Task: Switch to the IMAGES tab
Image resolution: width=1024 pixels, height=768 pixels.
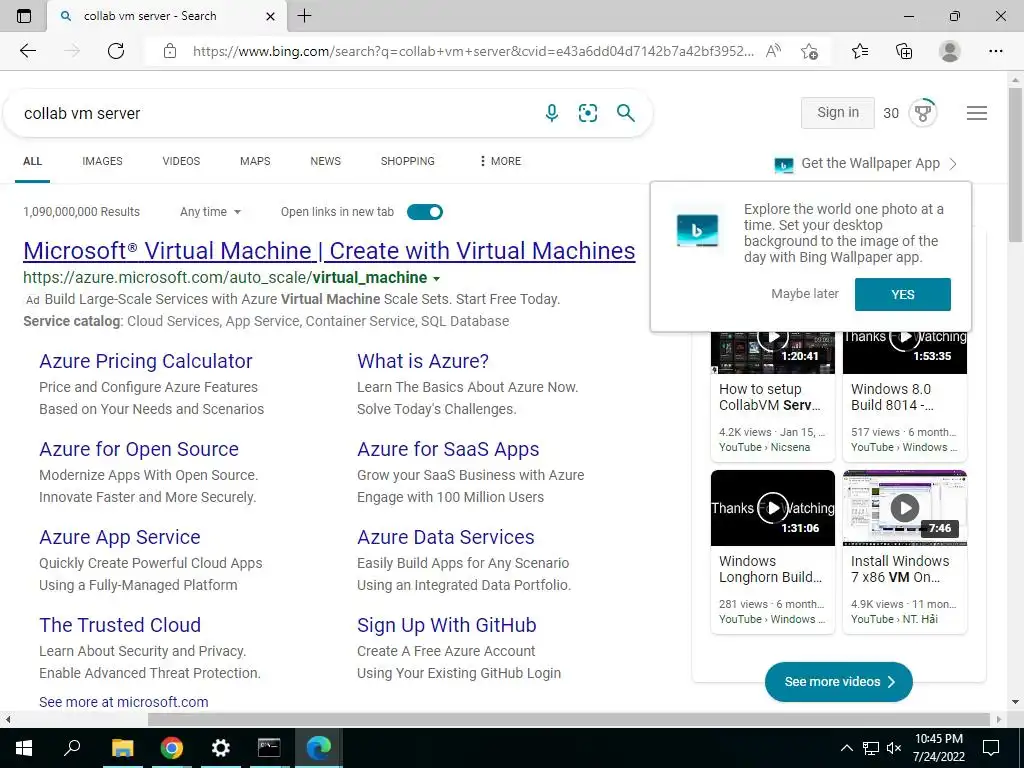Action: (102, 161)
